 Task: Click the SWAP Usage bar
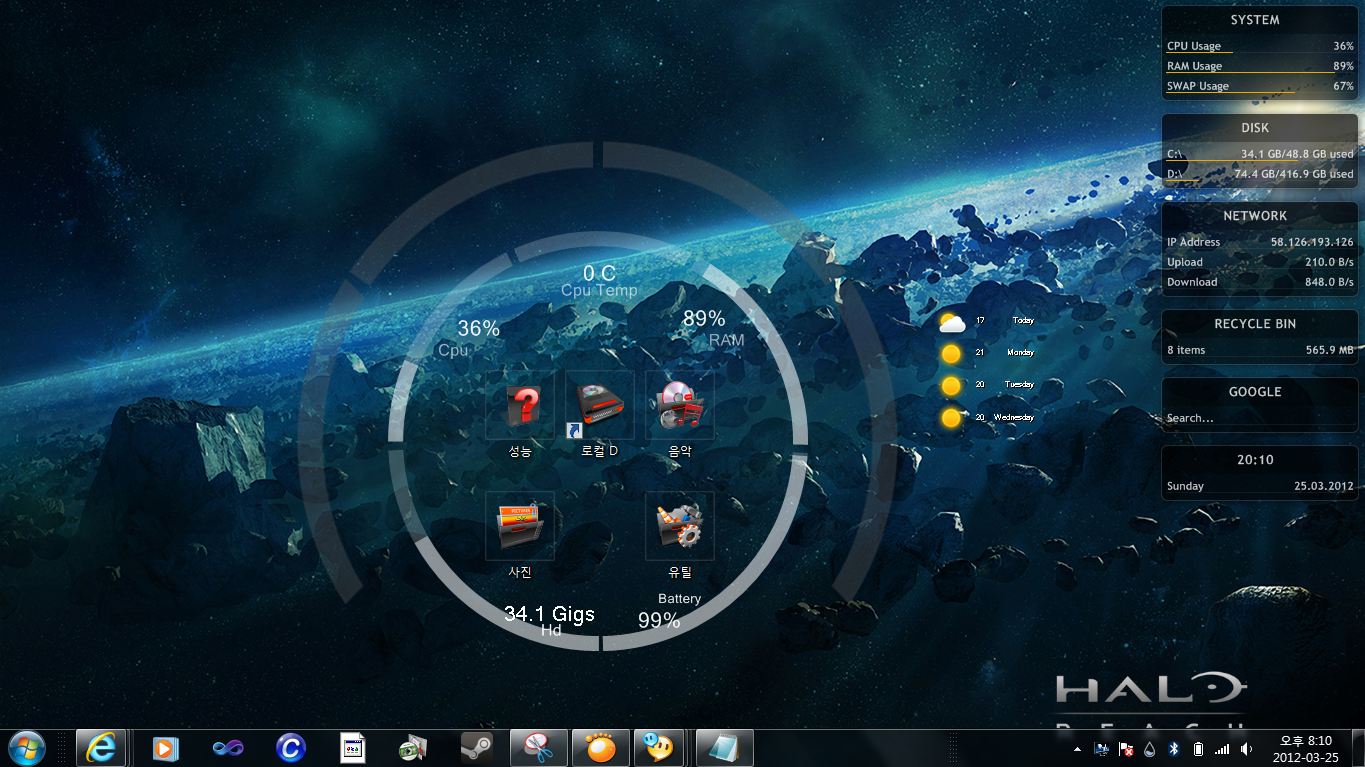coord(1260,86)
